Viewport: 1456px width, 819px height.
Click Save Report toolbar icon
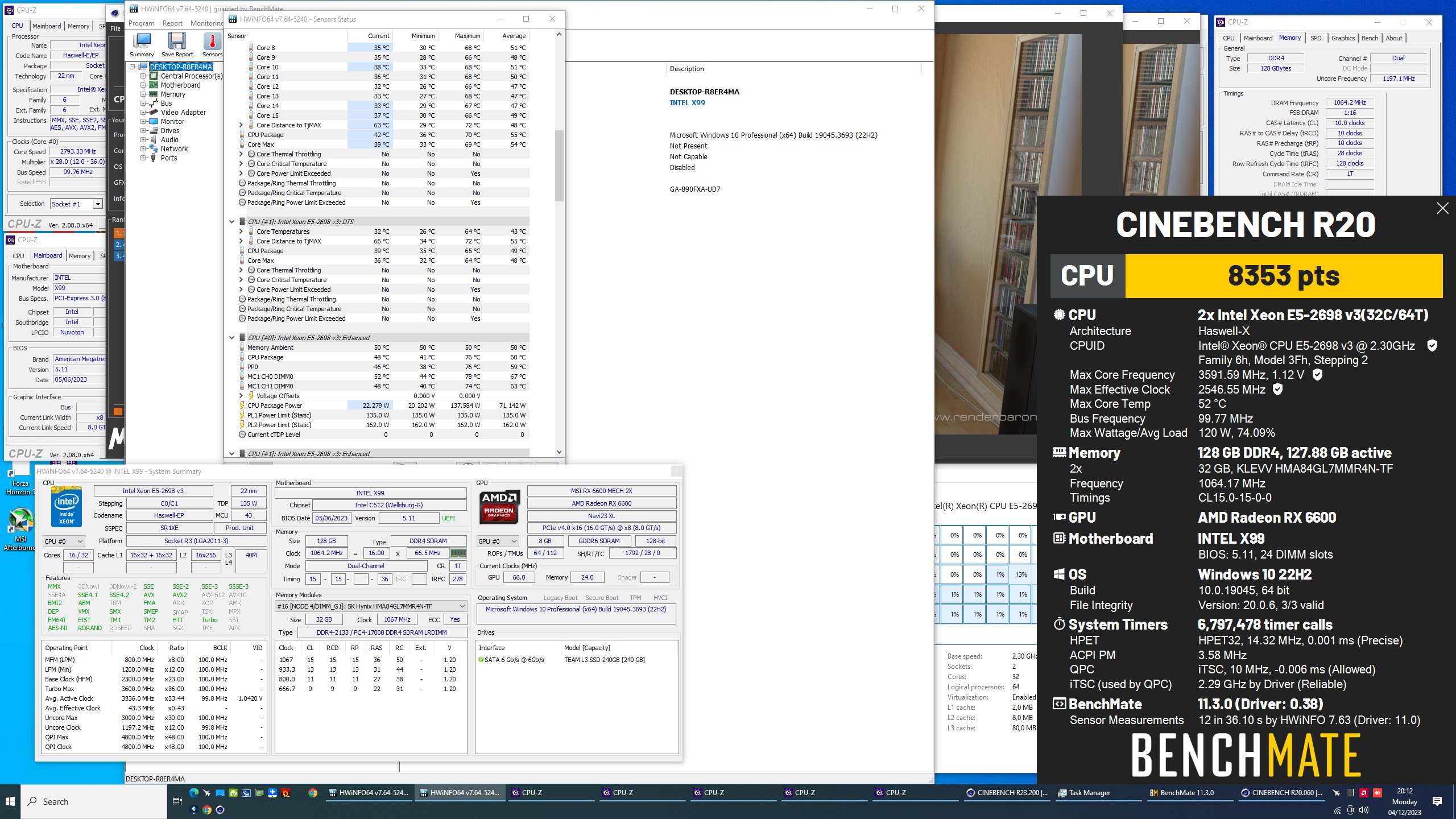(177, 44)
